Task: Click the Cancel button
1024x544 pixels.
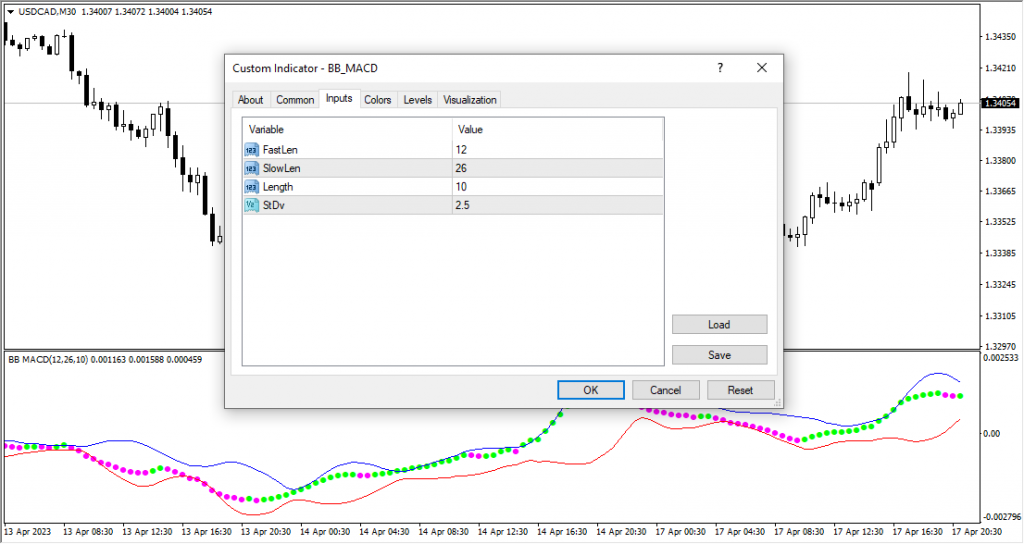Action: click(x=665, y=390)
